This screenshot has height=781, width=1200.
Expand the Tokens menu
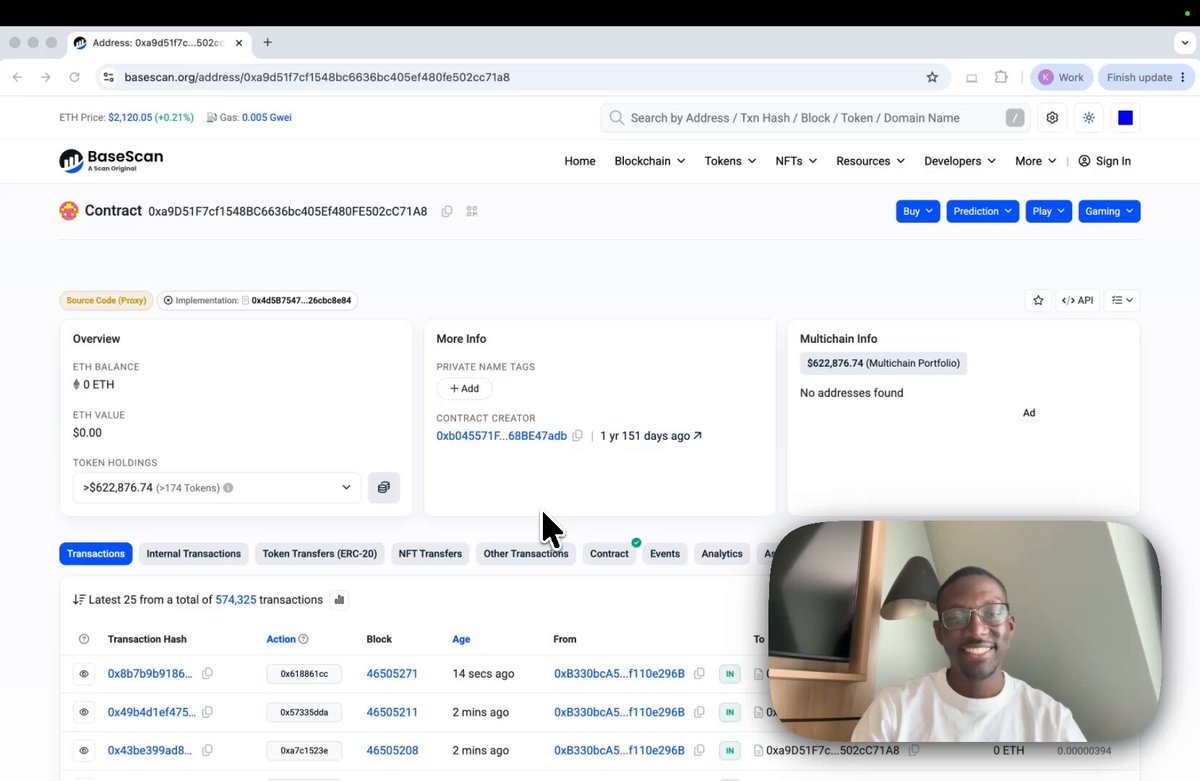pos(730,161)
